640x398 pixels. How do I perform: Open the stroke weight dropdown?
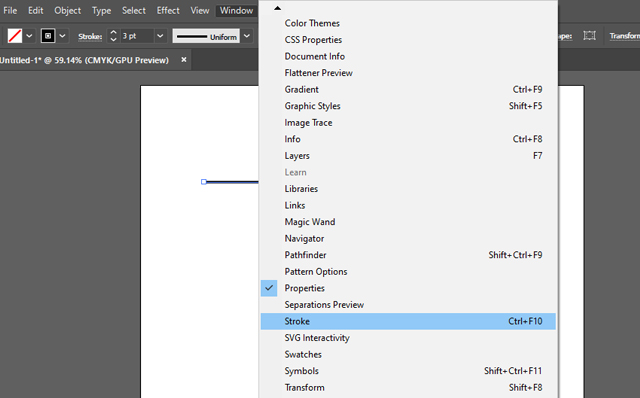[x=160, y=36]
